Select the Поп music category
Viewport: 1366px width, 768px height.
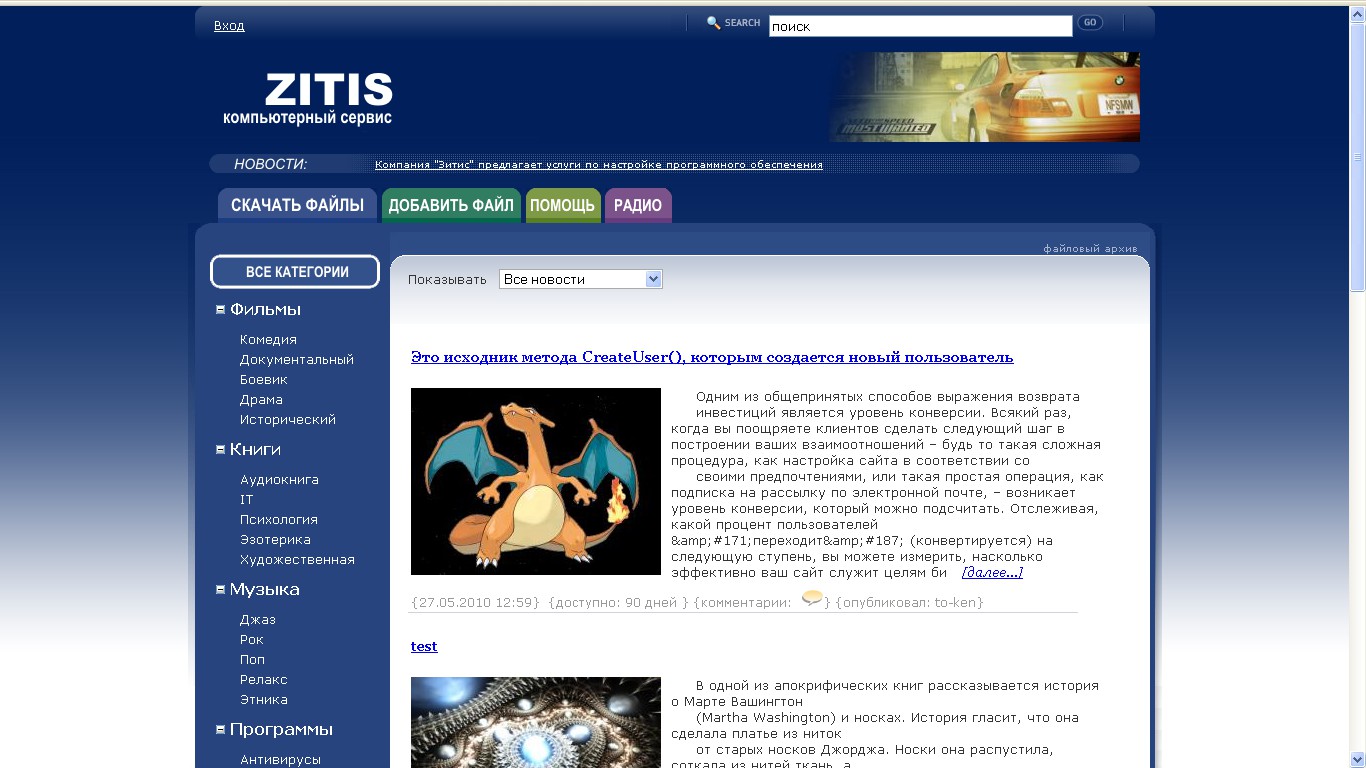pyautogui.click(x=253, y=660)
